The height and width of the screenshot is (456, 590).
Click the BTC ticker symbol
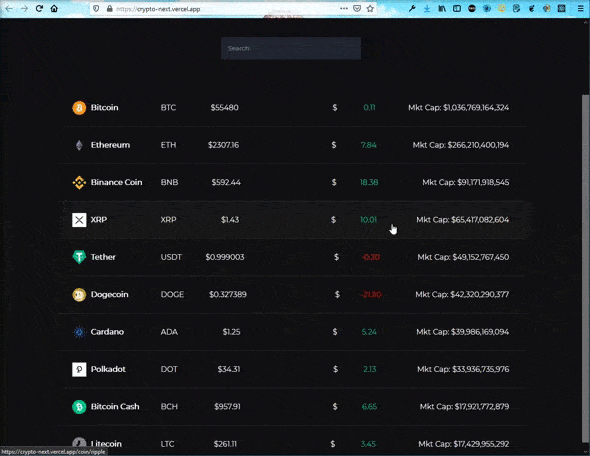(x=168, y=108)
